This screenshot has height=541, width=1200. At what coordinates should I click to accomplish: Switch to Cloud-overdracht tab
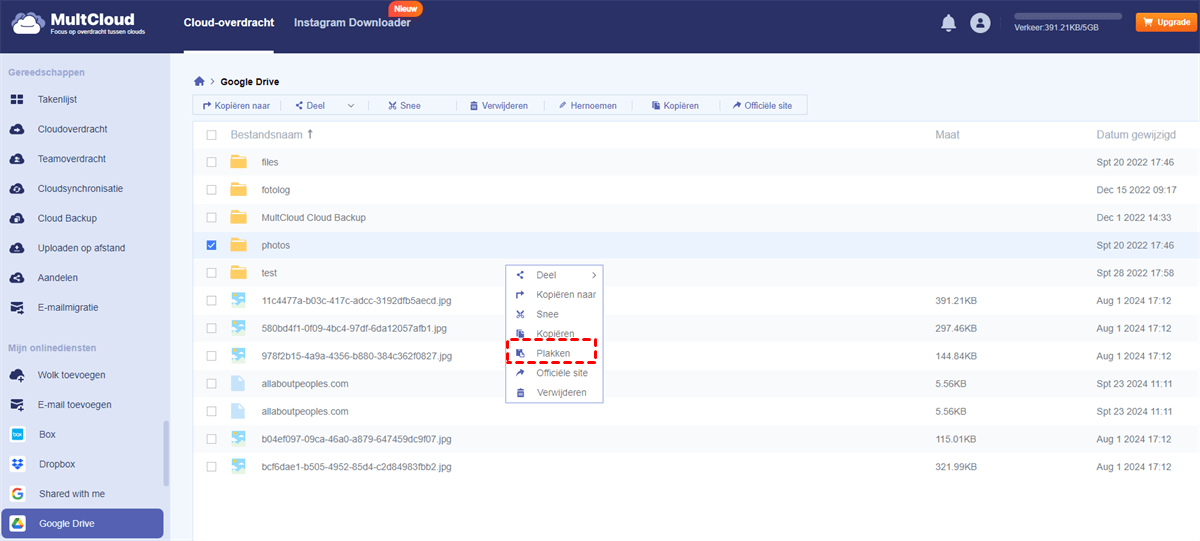click(x=229, y=22)
